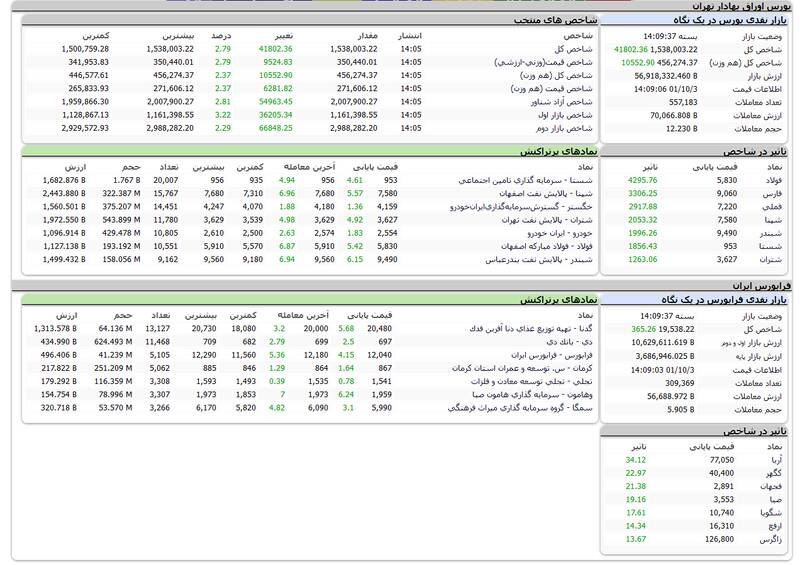Click the impact value 3306.25
Screen dimensions: 800x565
[642, 193]
